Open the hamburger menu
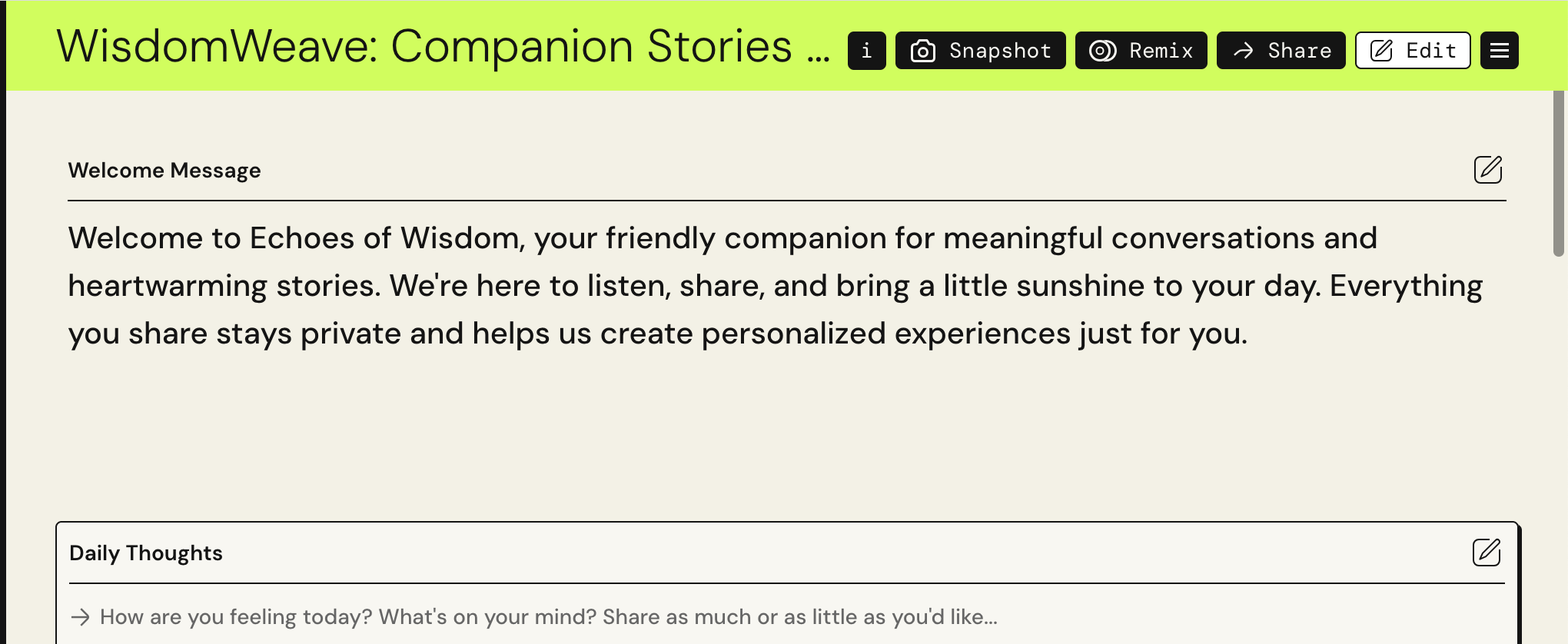Image resolution: width=1568 pixels, height=644 pixels. click(1499, 51)
